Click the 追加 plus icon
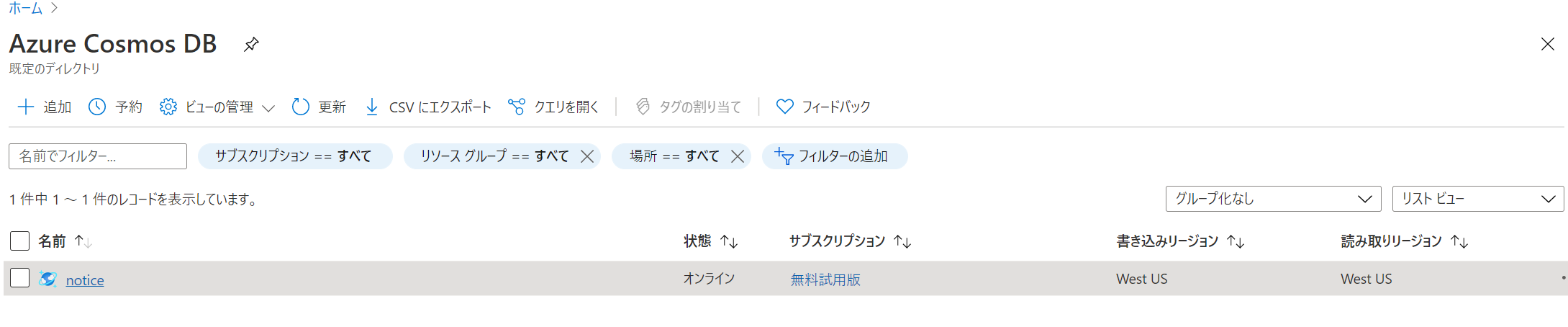This screenshot has height=327, width=1568. pyautogui.click(x=25, y=107)
